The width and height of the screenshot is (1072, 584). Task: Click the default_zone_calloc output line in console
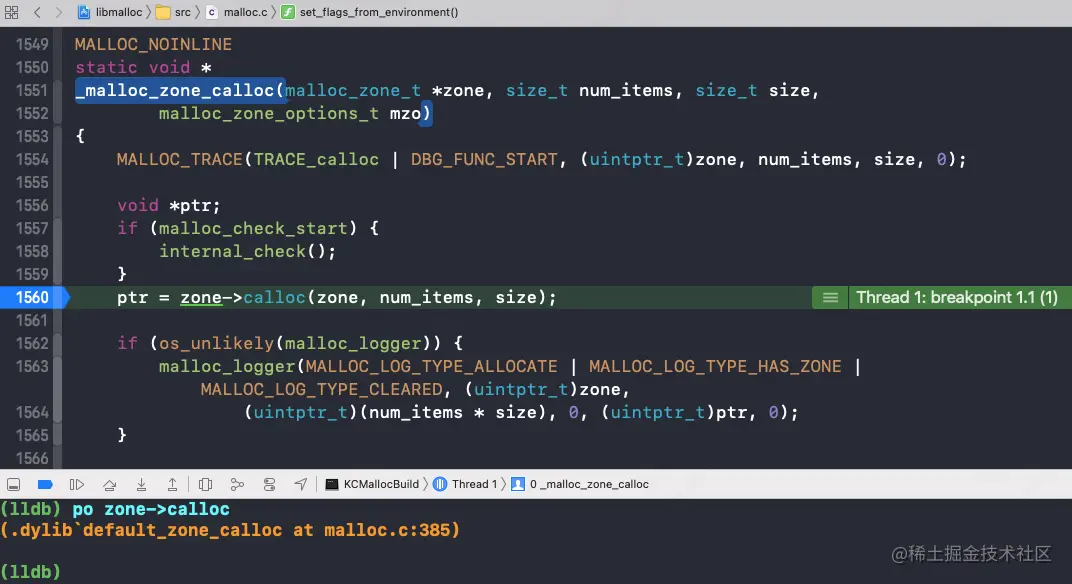230,530
